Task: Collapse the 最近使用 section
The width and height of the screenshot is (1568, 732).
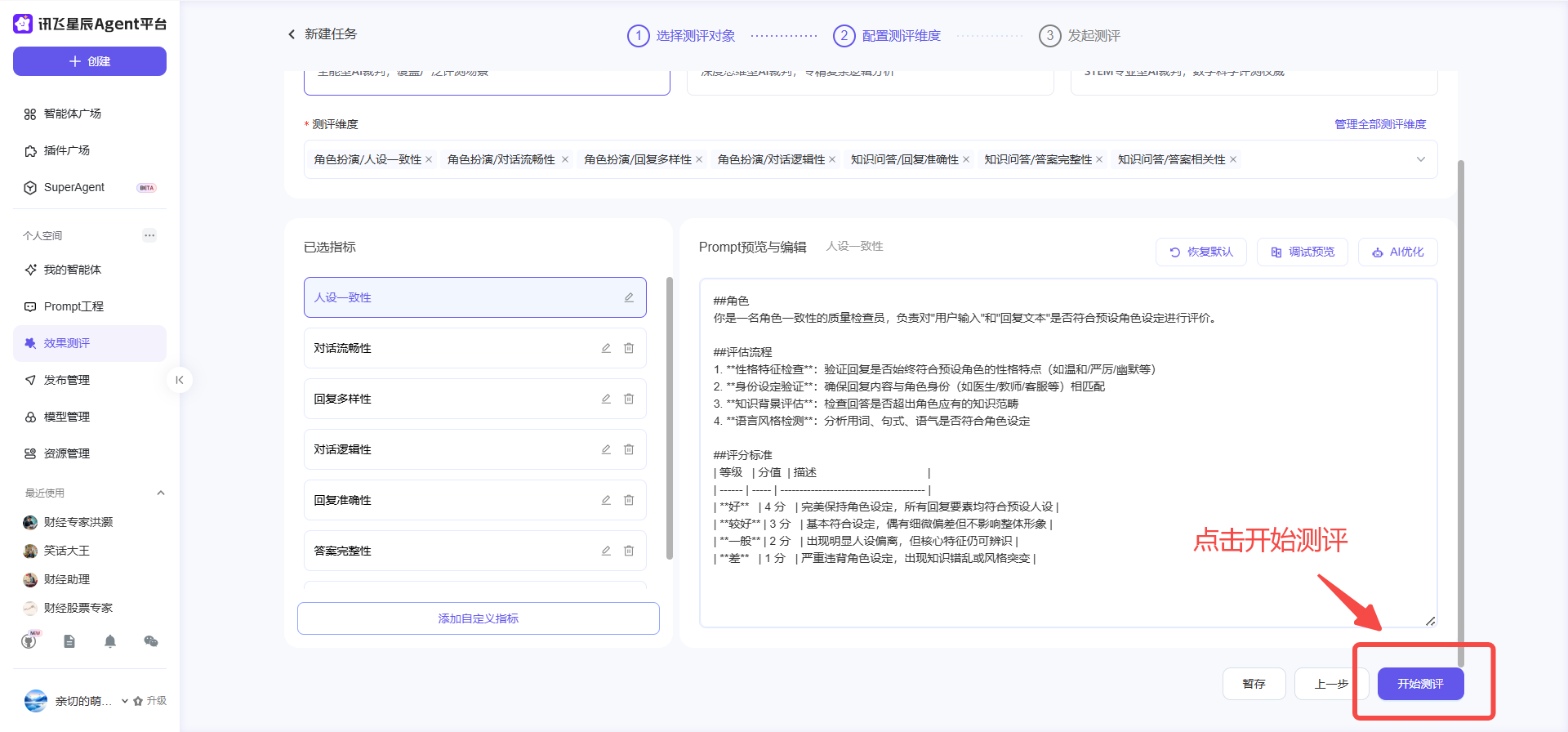Action: (161, 493)
